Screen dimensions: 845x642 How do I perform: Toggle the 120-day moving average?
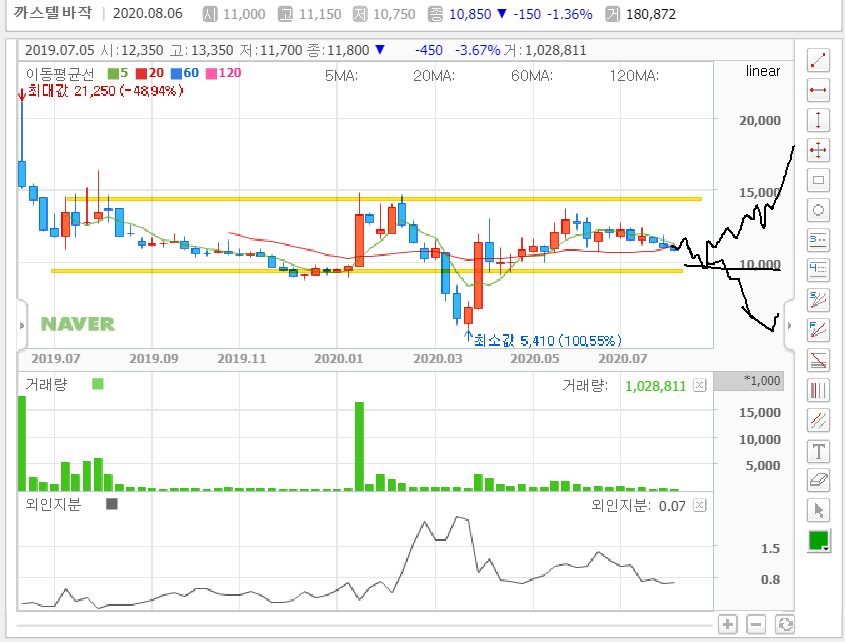tap(224, 73)
